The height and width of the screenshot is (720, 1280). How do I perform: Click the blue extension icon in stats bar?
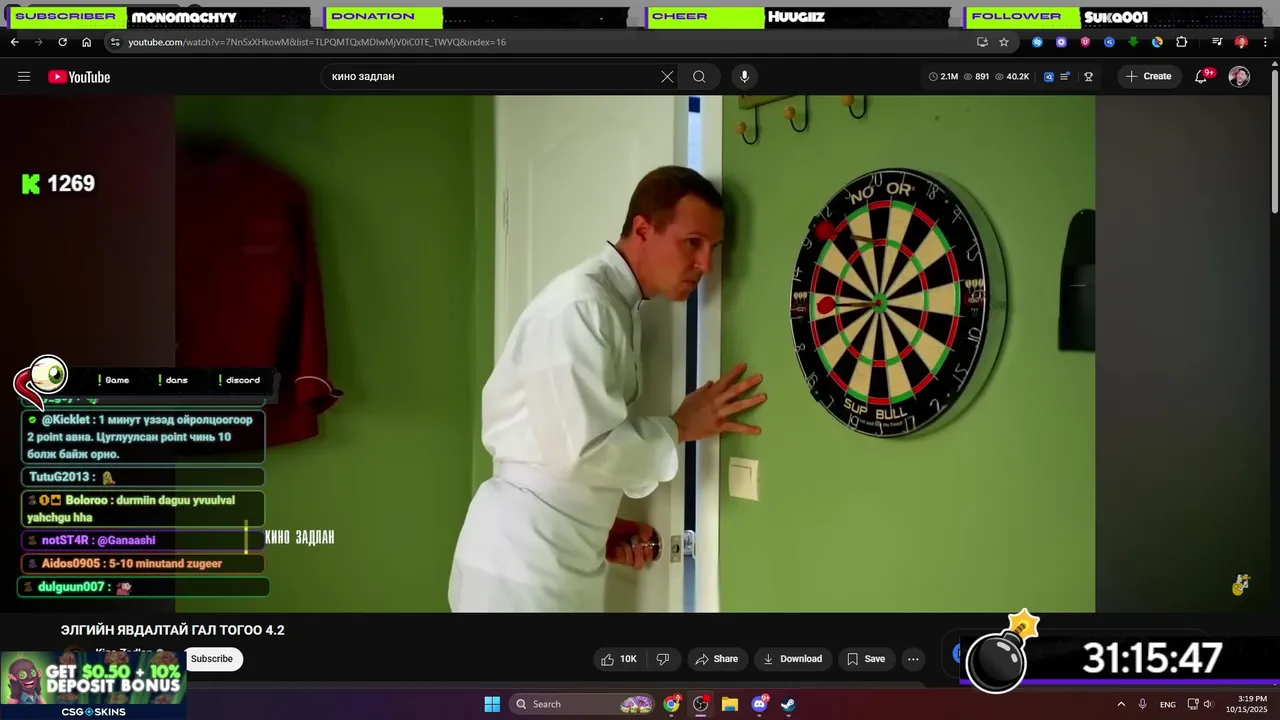(1049, 77)
